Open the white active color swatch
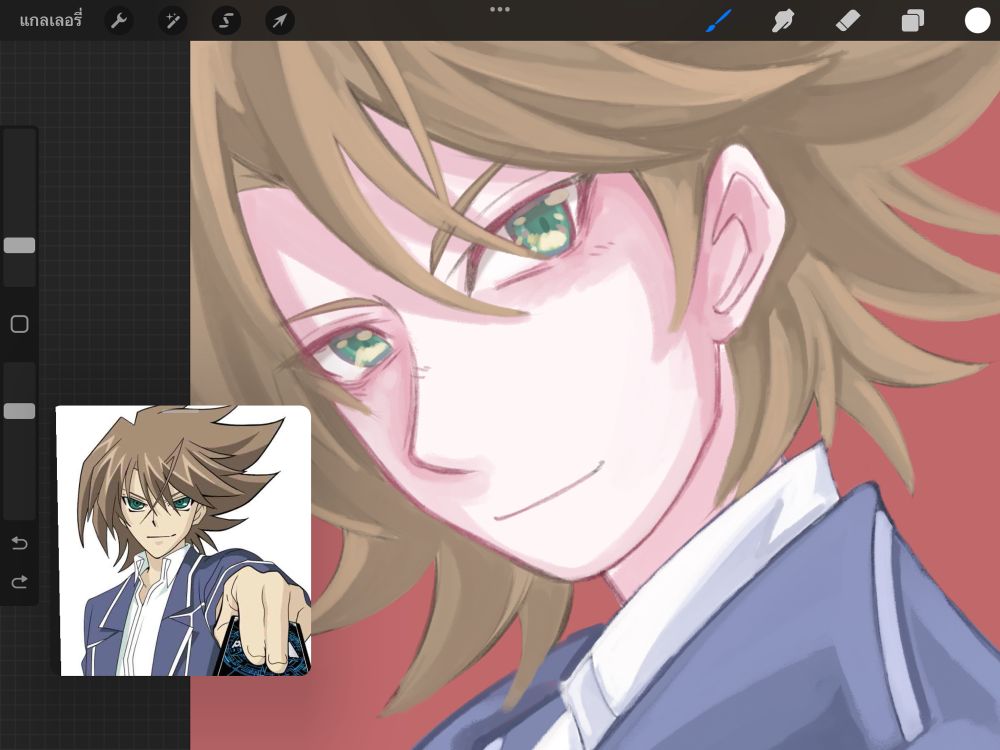The image size is (1000, 750). 977,20
